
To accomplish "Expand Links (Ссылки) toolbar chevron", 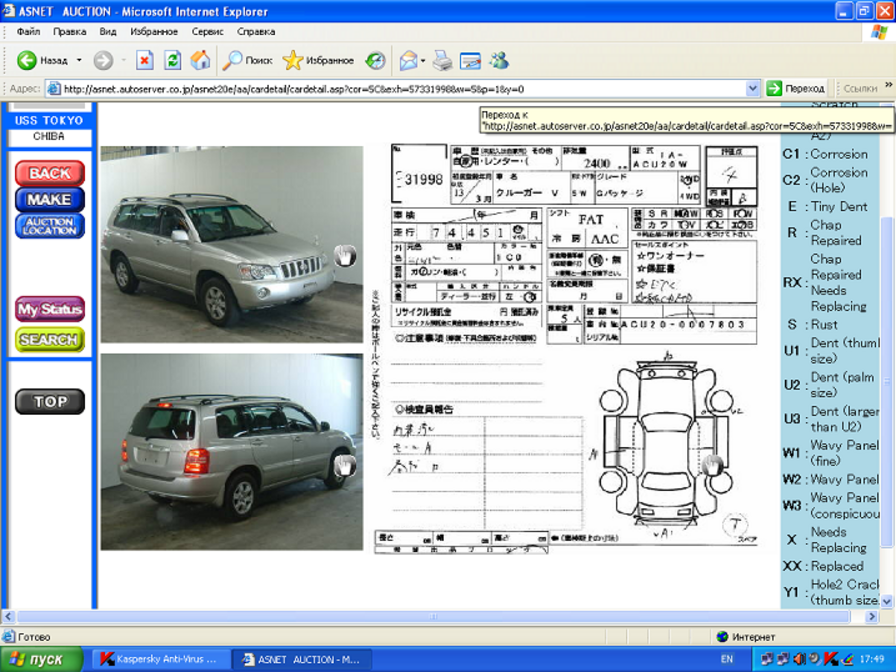I will (889, 85).
